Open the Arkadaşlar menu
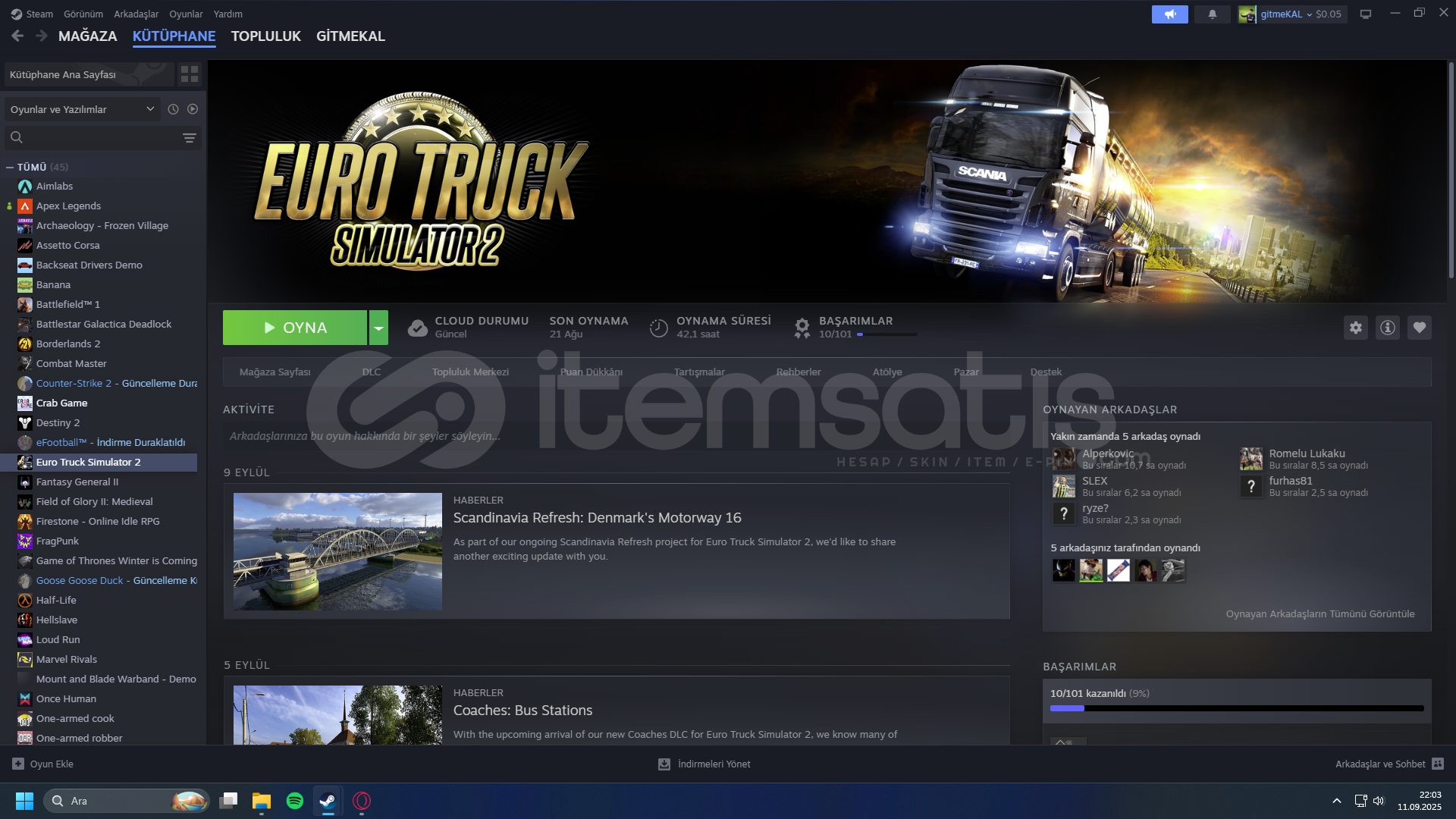Screen dimensions: 1456x819 click(136, 14)
